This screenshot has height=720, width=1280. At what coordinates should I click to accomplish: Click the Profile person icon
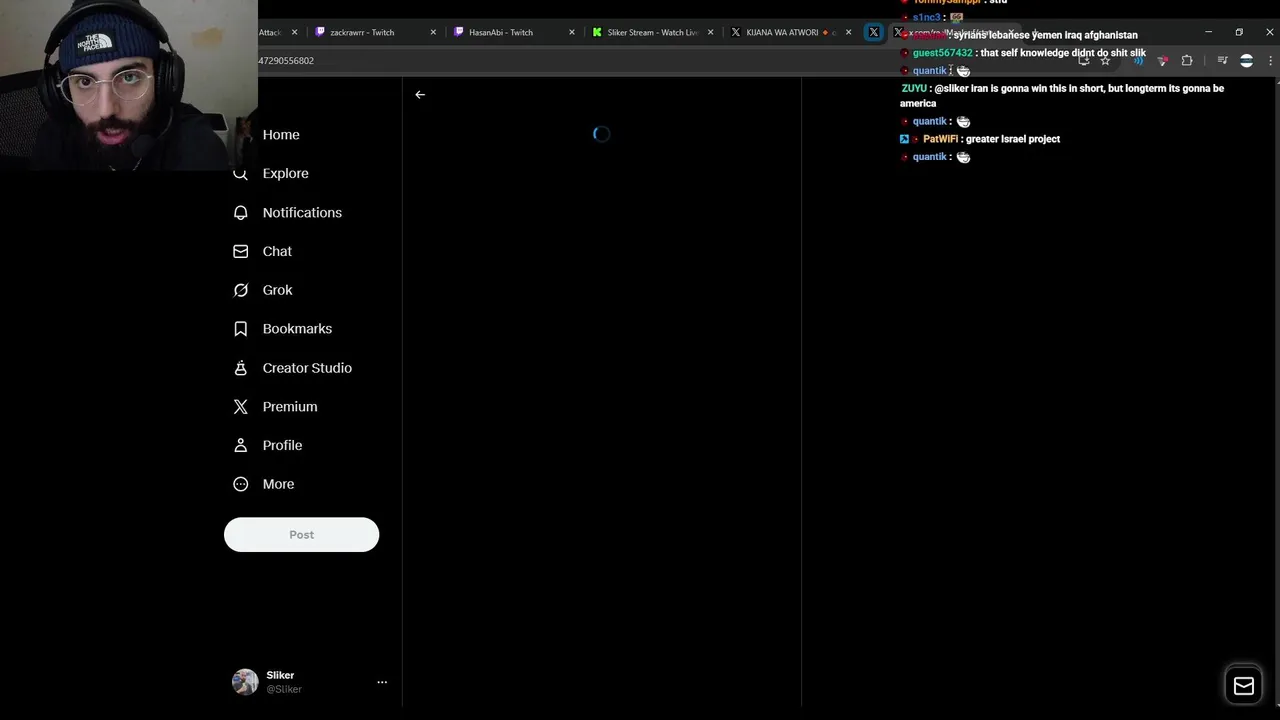[x=241, y=446]
